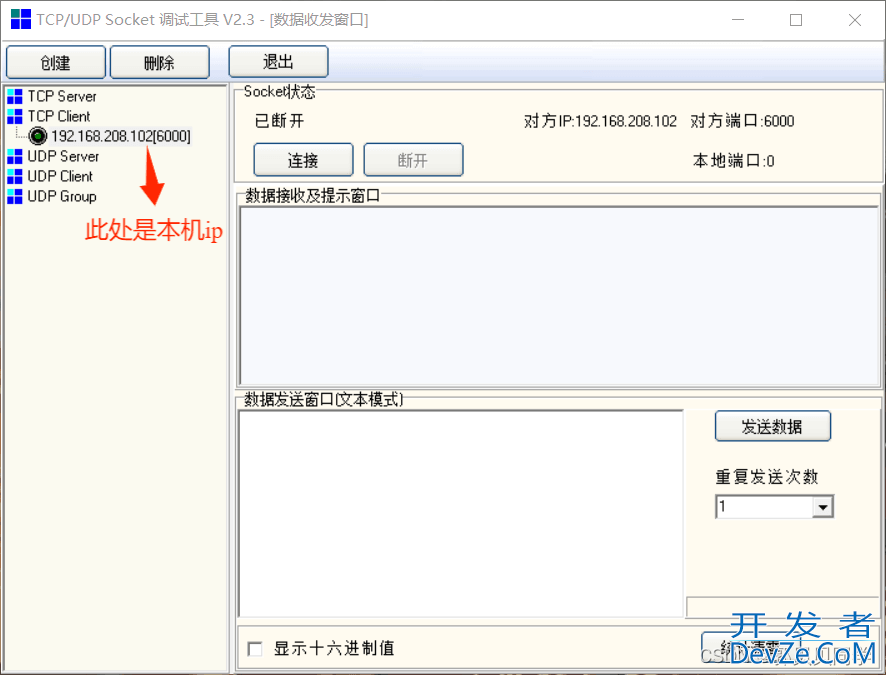
Task: Click the app icon in title bar
Action: [21, 19]
